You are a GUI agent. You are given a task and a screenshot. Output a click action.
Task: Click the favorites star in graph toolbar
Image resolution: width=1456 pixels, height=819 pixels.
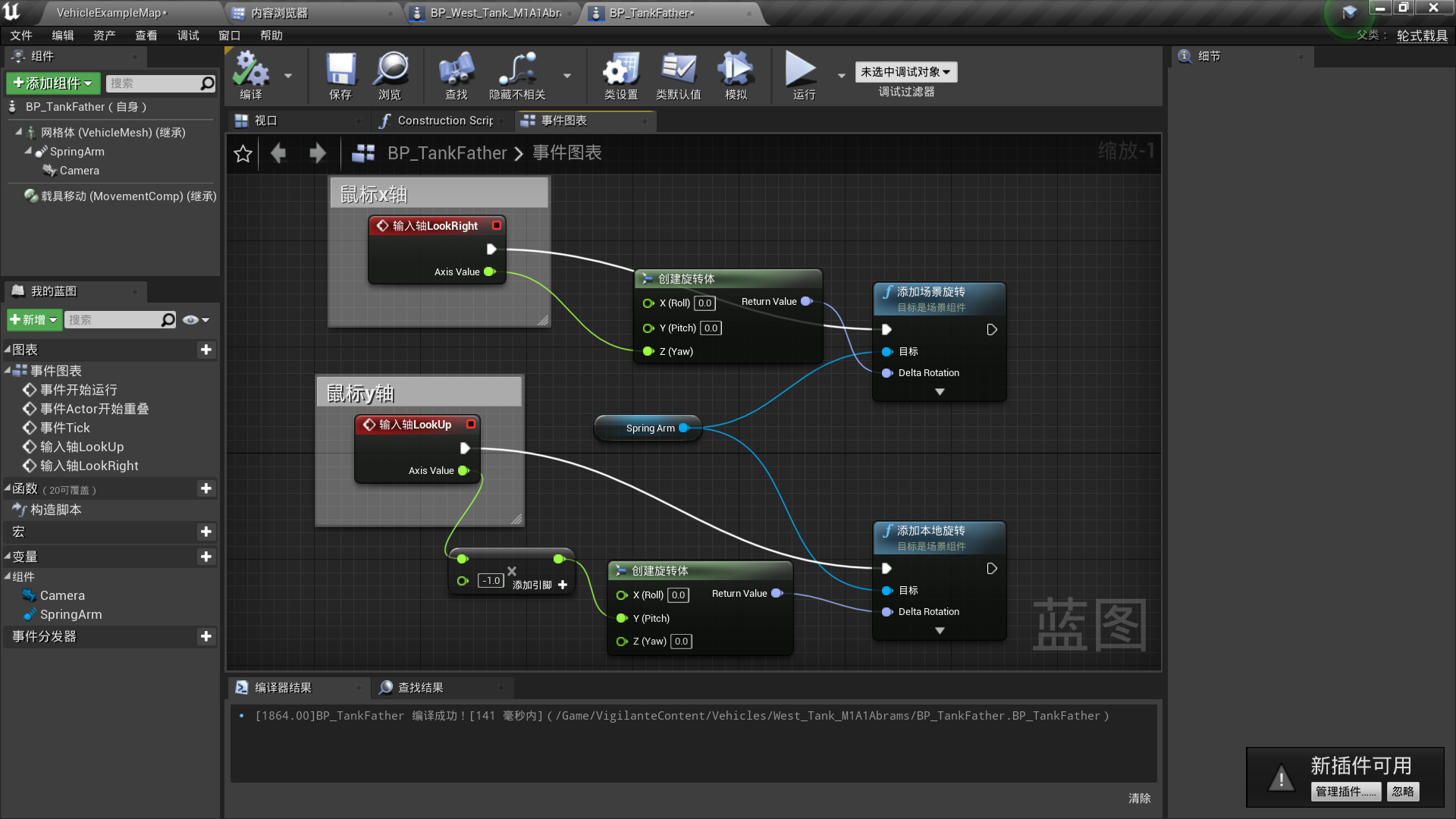pyautogui.click(x=243, y=154)
